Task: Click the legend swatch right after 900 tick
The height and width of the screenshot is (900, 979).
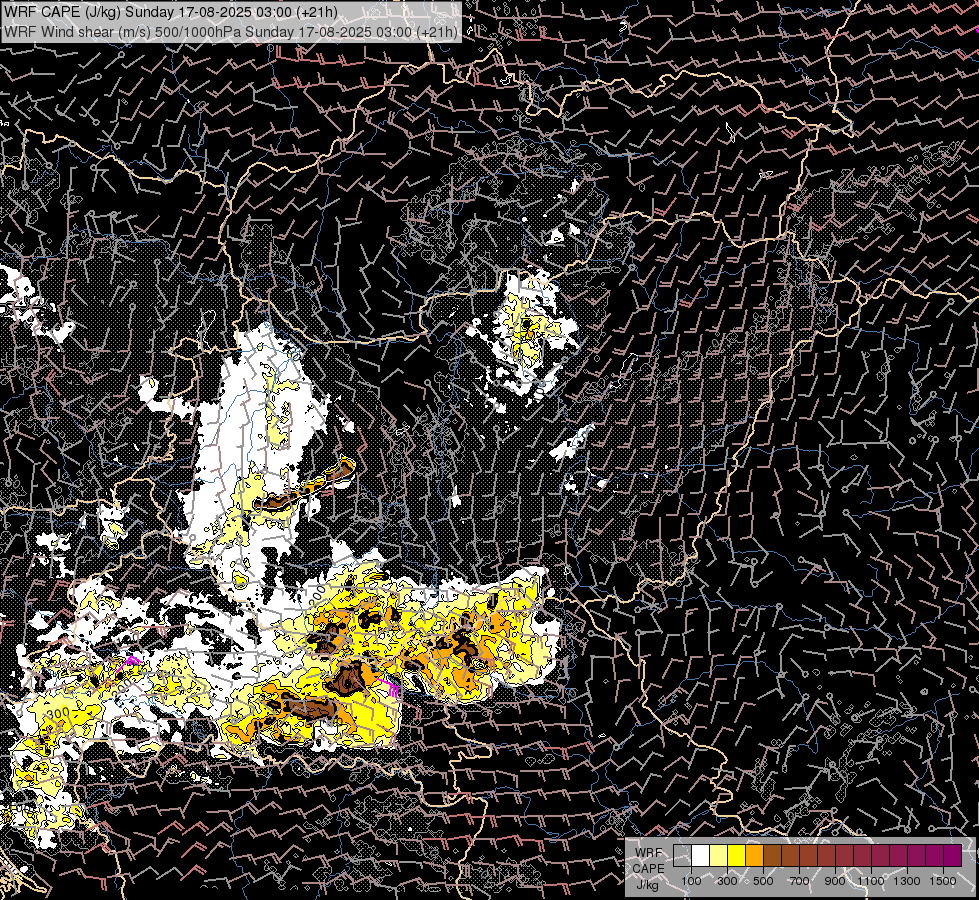Action: pos(845,855)
